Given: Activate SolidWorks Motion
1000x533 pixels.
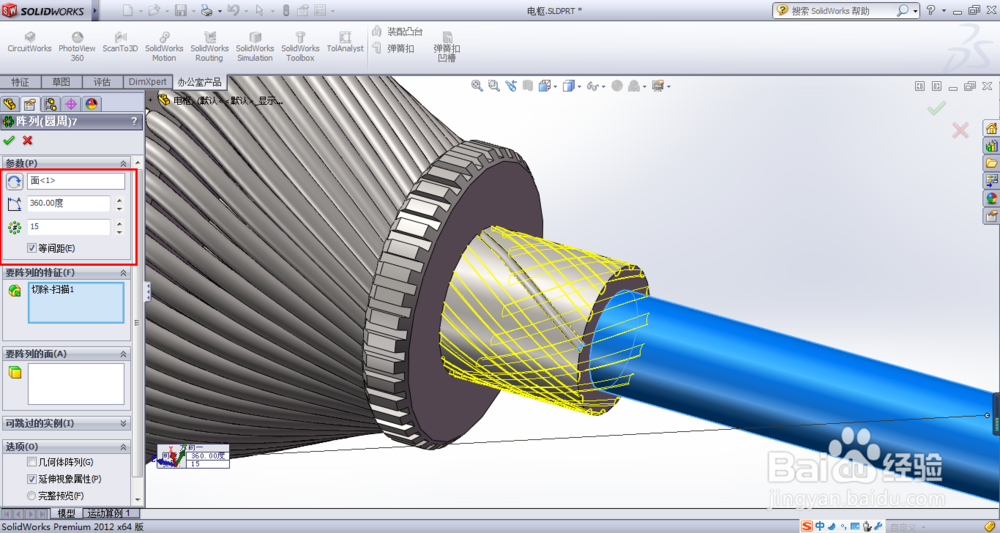Looking at the screenshot, I should pyautogui.click(x=164, y=47).
